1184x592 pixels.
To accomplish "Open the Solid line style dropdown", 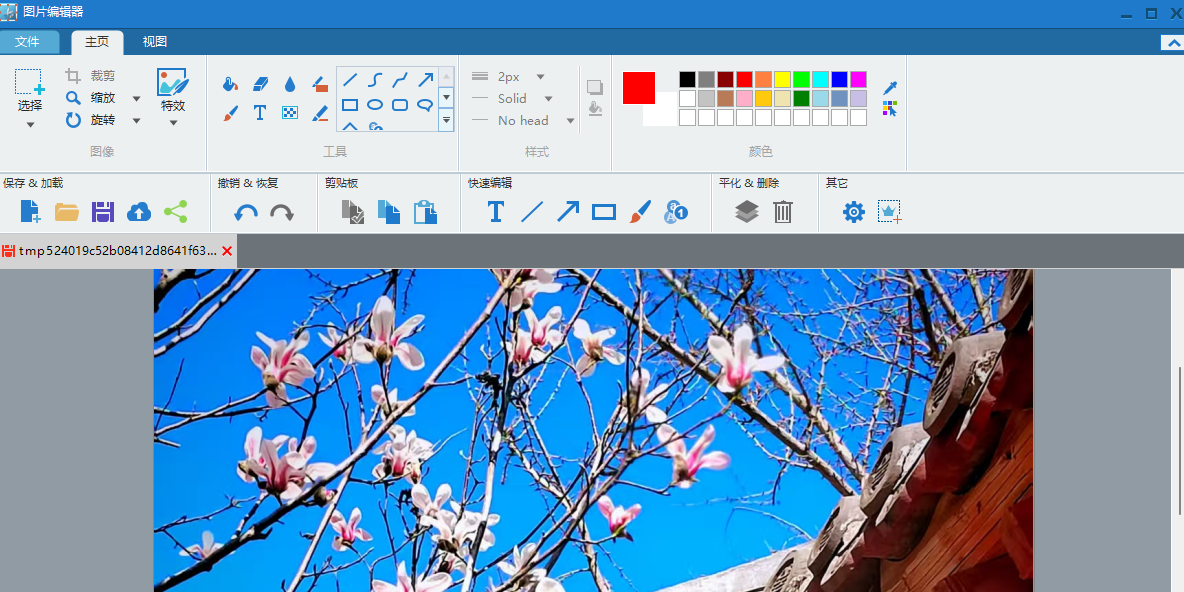I will [x=548, y=98].
